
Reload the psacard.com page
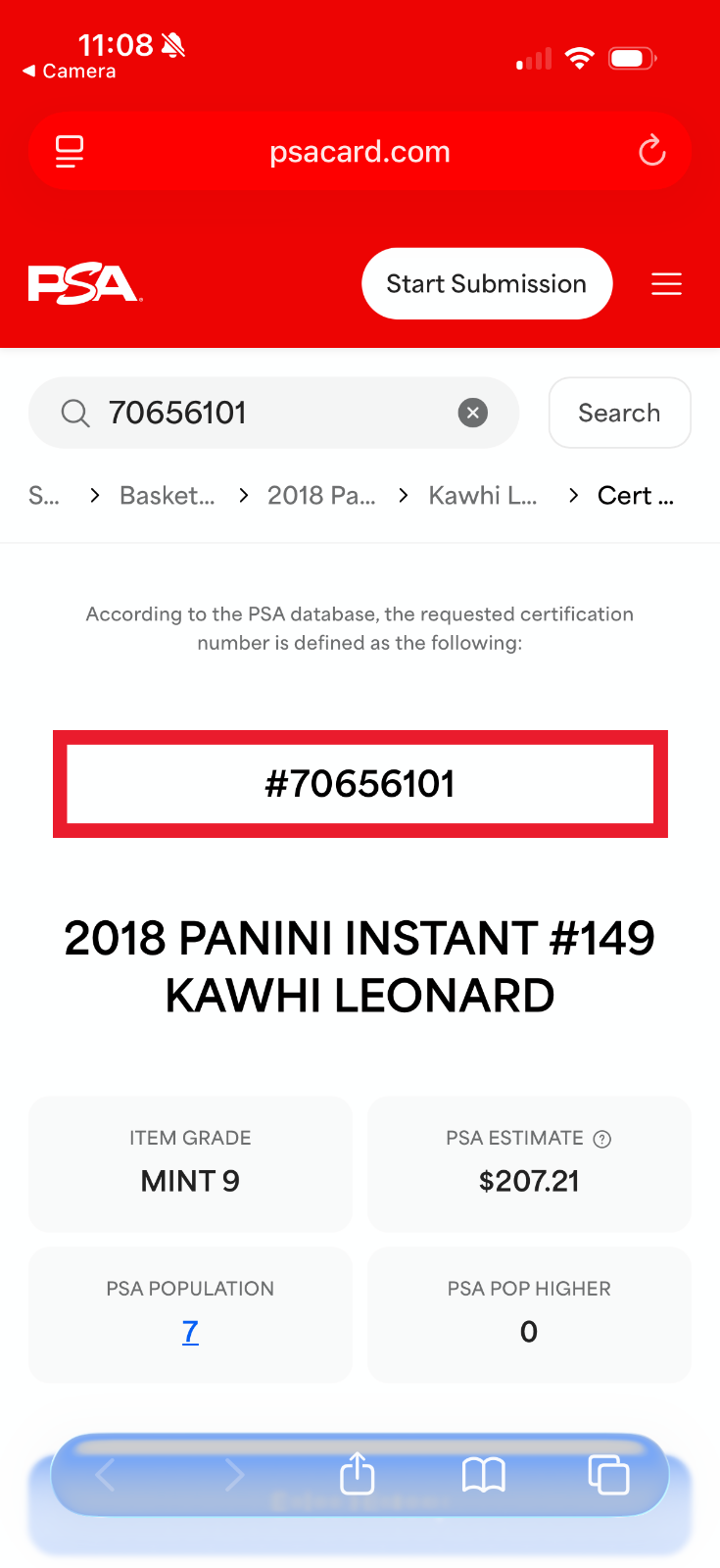coord(651,151)
